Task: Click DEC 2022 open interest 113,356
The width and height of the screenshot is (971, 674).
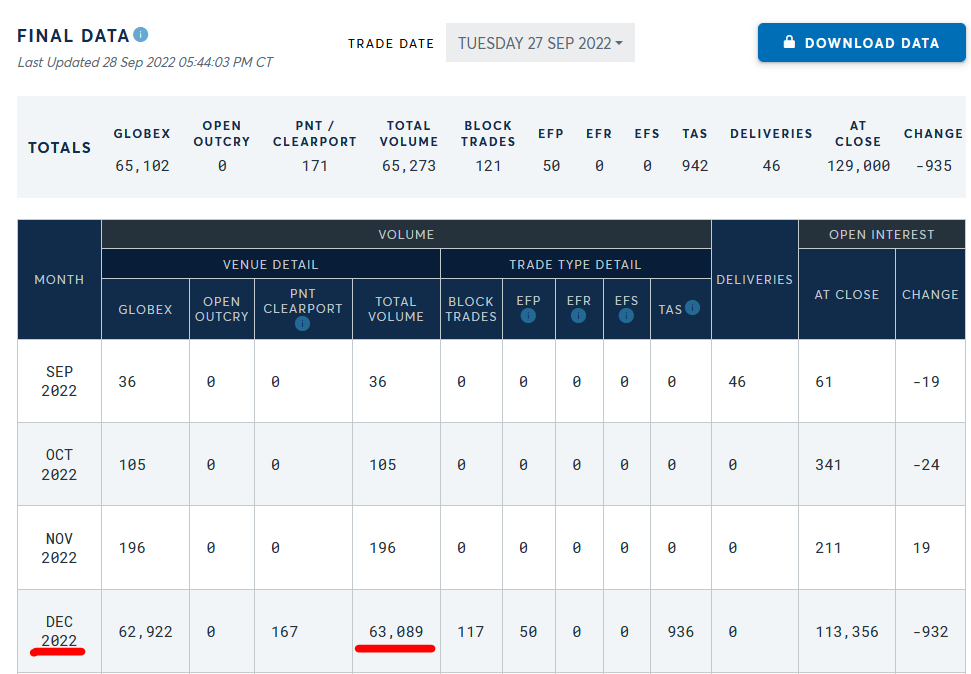Action: 847,632
